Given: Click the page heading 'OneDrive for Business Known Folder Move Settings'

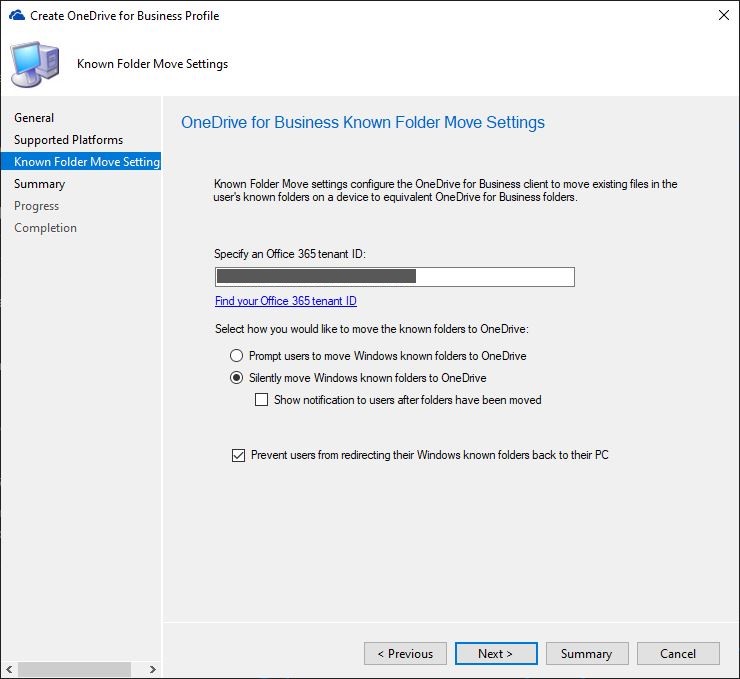Looking at the screenshot, I should [x=363, y=122].
